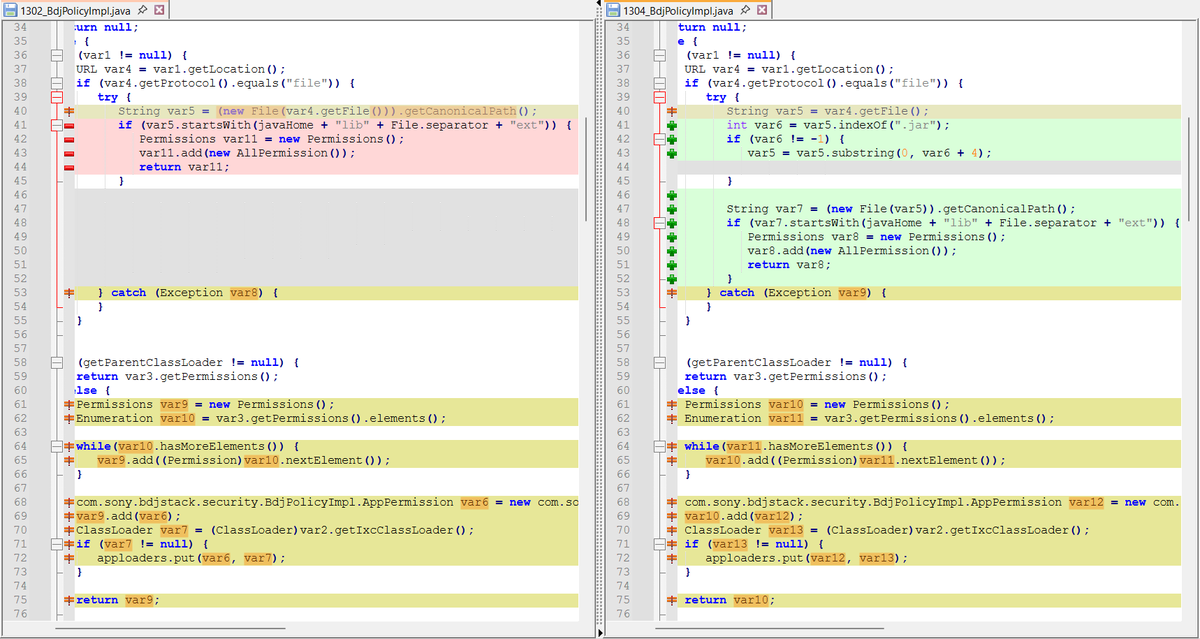Click 'catch (Exception var8)' in left pane
This screenshot has height=639, width=1200.
coord(188,293)
